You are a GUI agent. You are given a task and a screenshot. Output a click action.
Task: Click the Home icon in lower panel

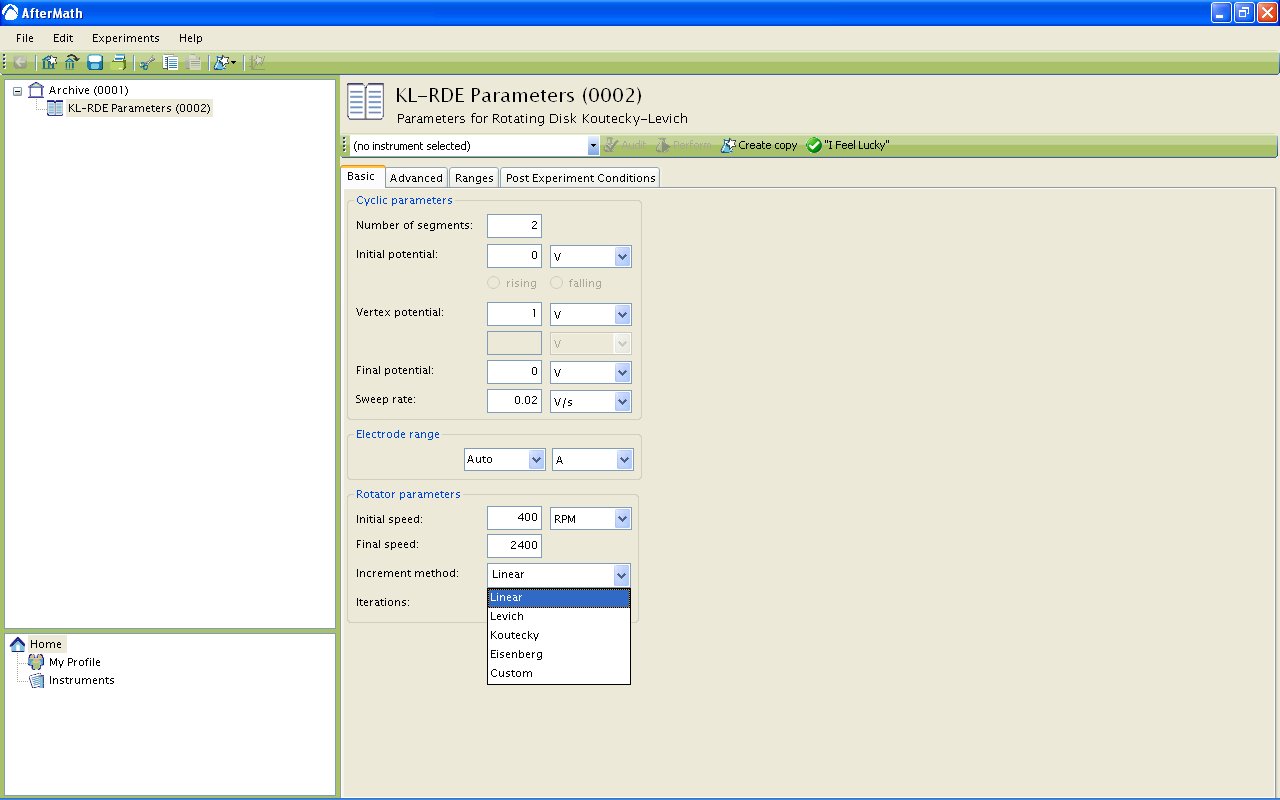18,644
